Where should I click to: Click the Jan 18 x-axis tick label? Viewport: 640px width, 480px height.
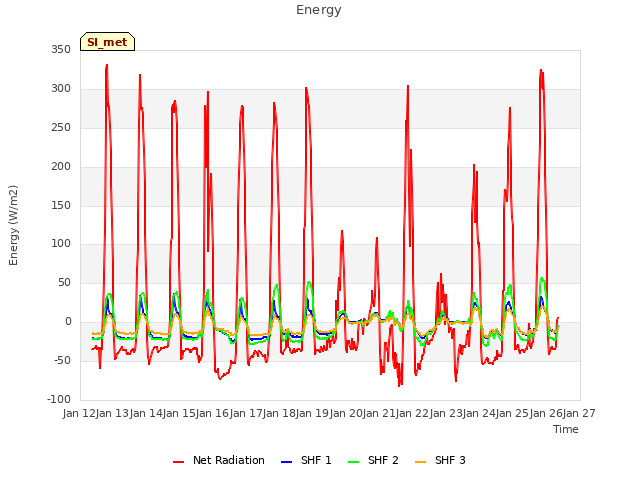coord(279,413)
